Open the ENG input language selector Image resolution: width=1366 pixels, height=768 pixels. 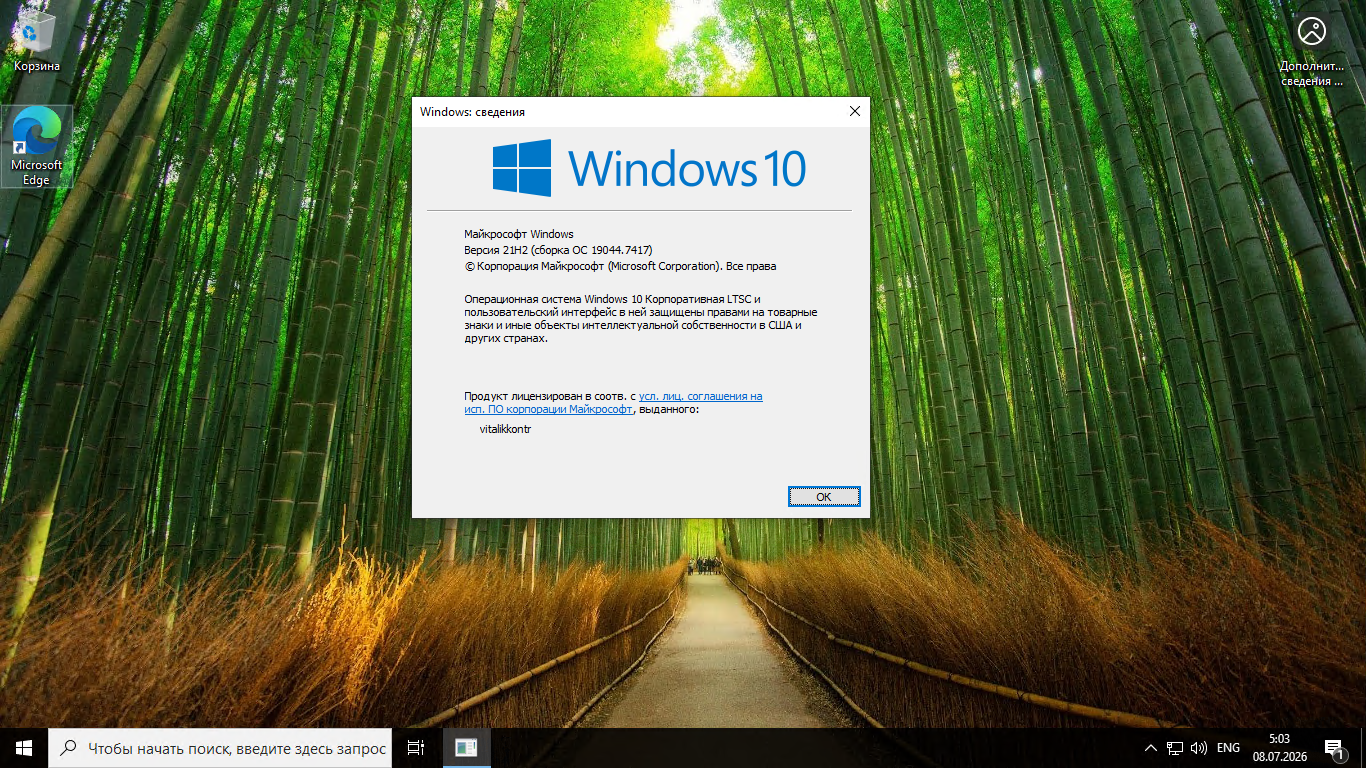click(1228, 748)
